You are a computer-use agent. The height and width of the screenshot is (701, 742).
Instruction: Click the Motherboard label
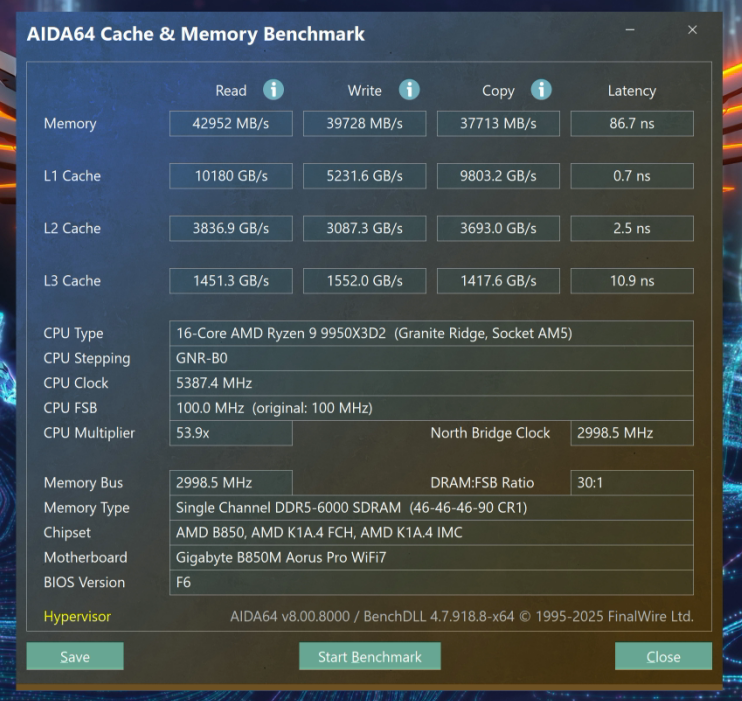(x=85, y=558)
